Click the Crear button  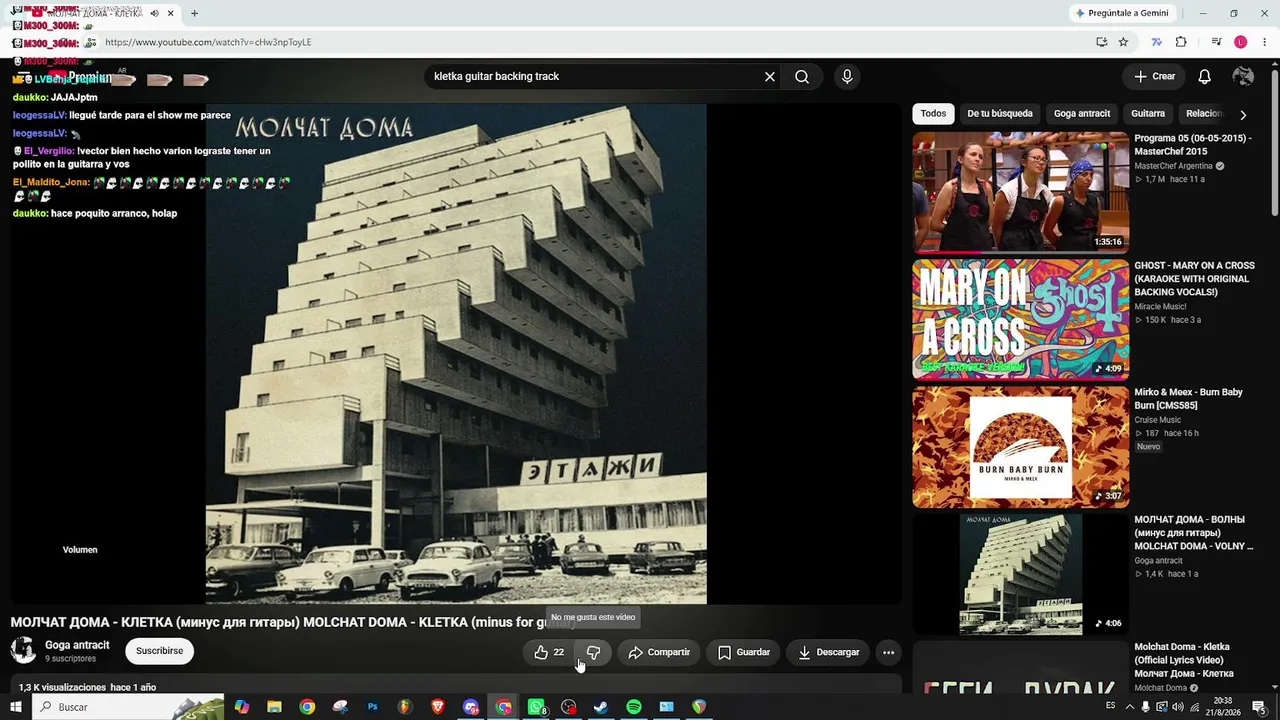[x=1154, y=77]
